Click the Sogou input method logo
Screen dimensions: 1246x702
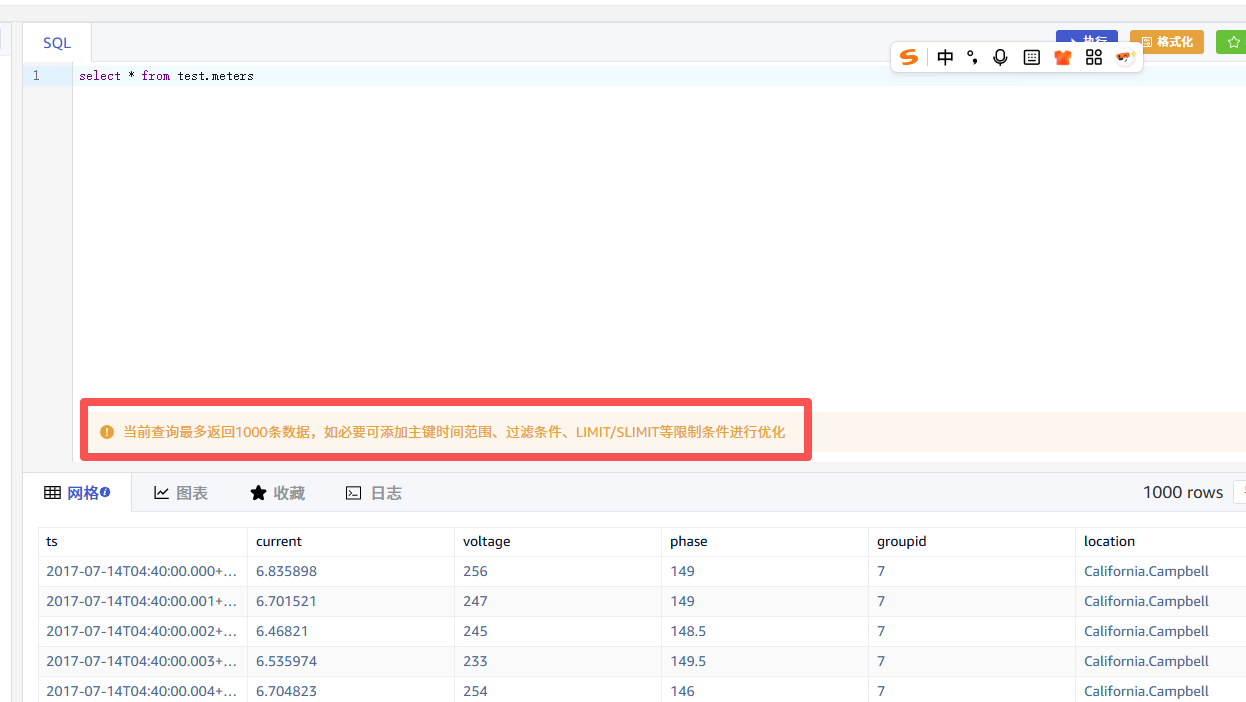(908, 57)
